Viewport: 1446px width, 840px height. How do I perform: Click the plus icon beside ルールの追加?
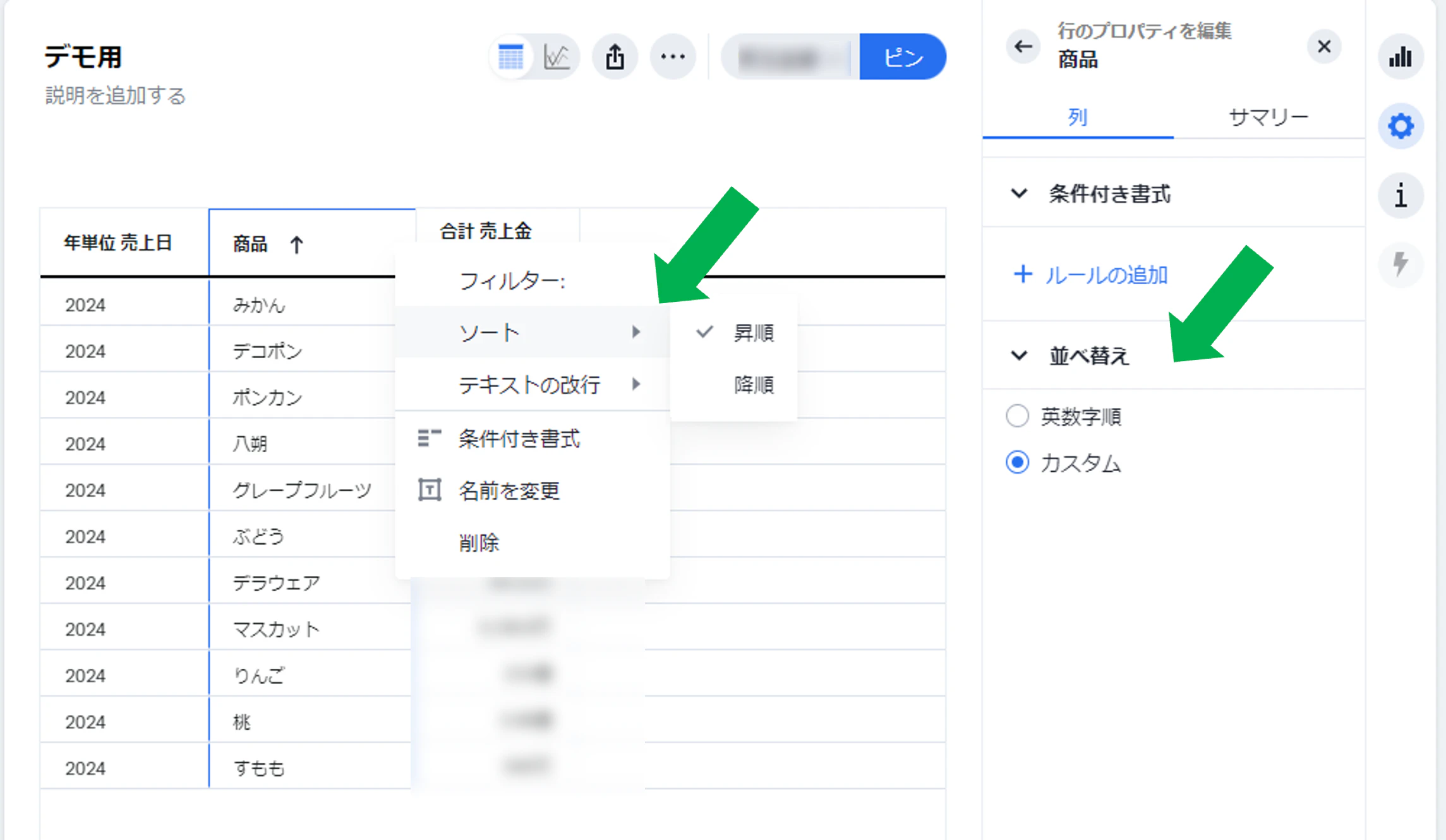1023,274
